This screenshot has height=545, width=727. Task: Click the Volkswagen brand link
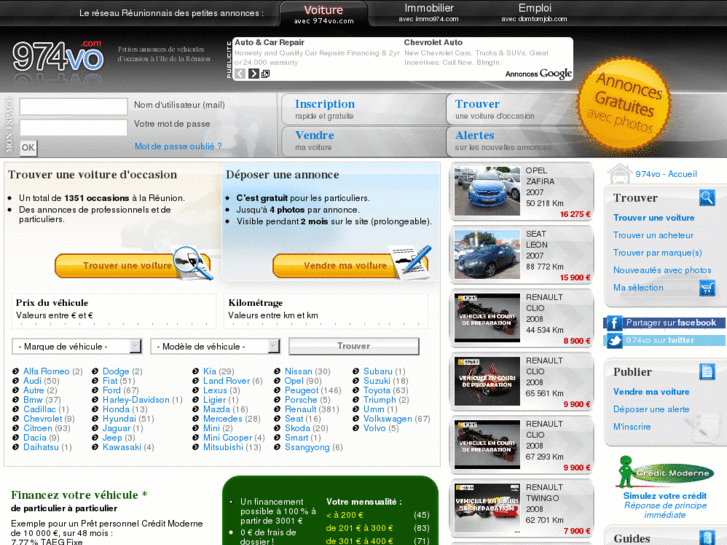388,419
